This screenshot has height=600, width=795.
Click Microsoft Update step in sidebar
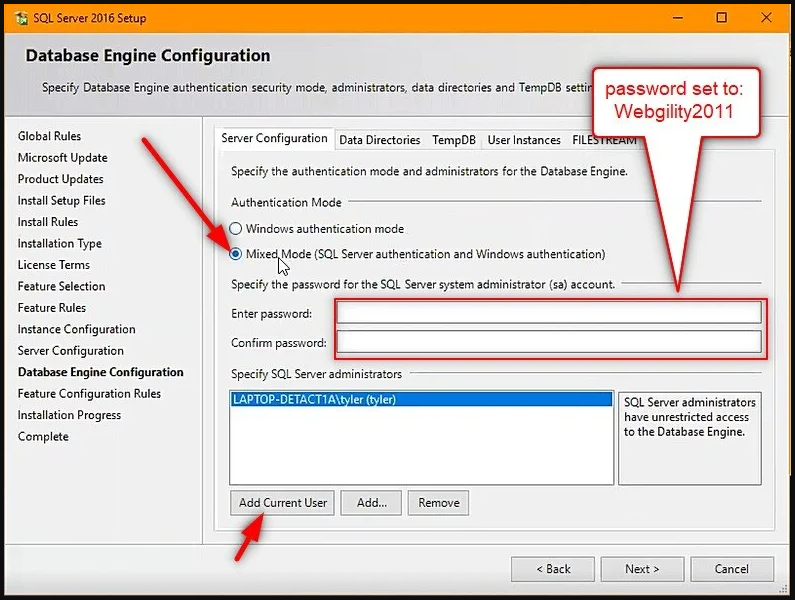(x=62, y=158)
